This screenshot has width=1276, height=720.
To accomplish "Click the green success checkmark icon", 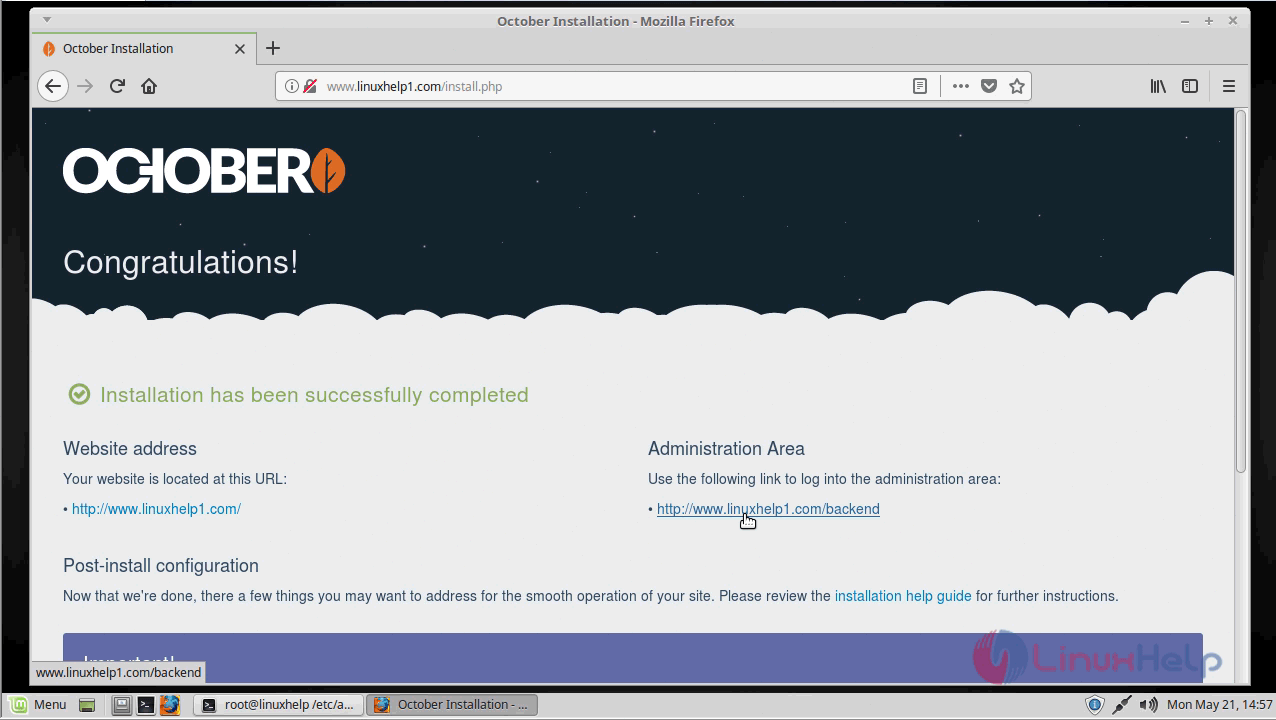I will click(79, 394).
